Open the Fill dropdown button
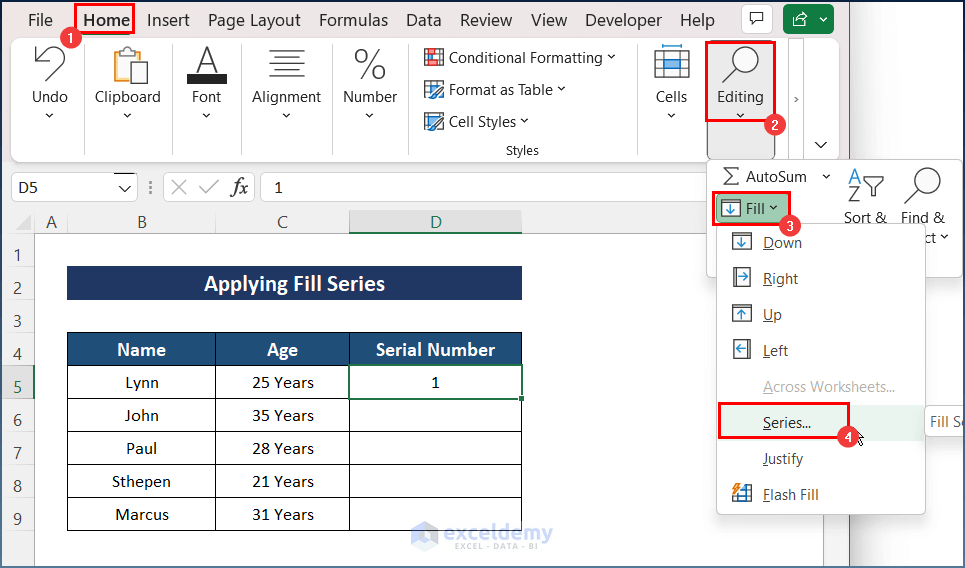The image size is (965, 568). point(750,209)
